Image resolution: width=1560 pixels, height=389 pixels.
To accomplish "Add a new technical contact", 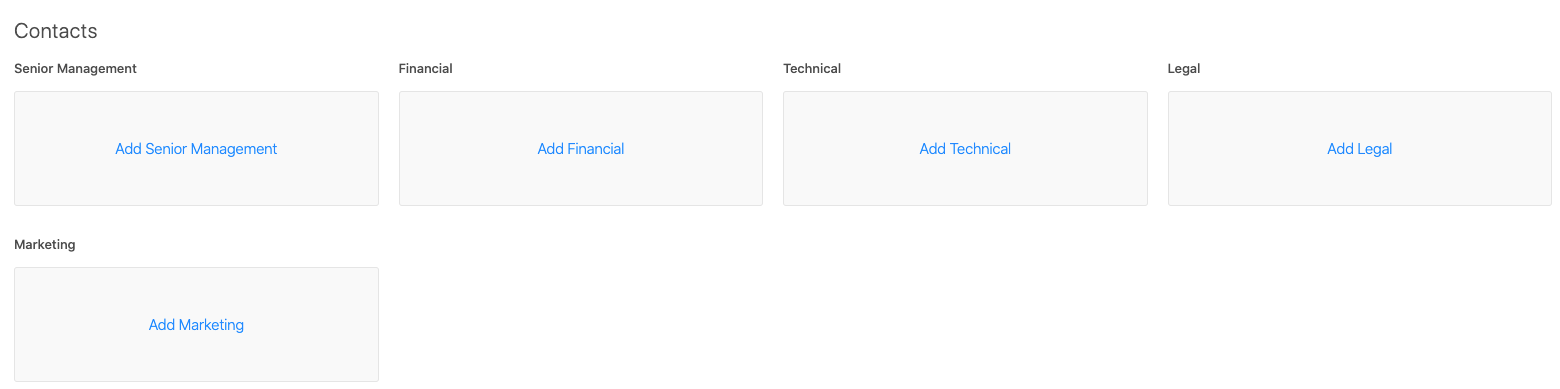I will (x=965, y=149).
